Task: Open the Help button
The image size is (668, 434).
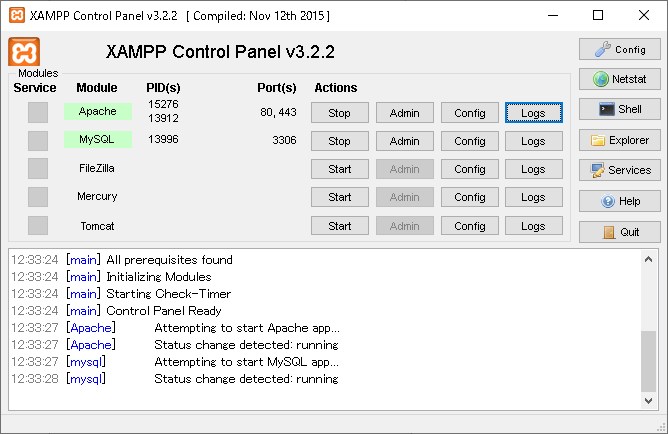Action: tap(619, 201)
